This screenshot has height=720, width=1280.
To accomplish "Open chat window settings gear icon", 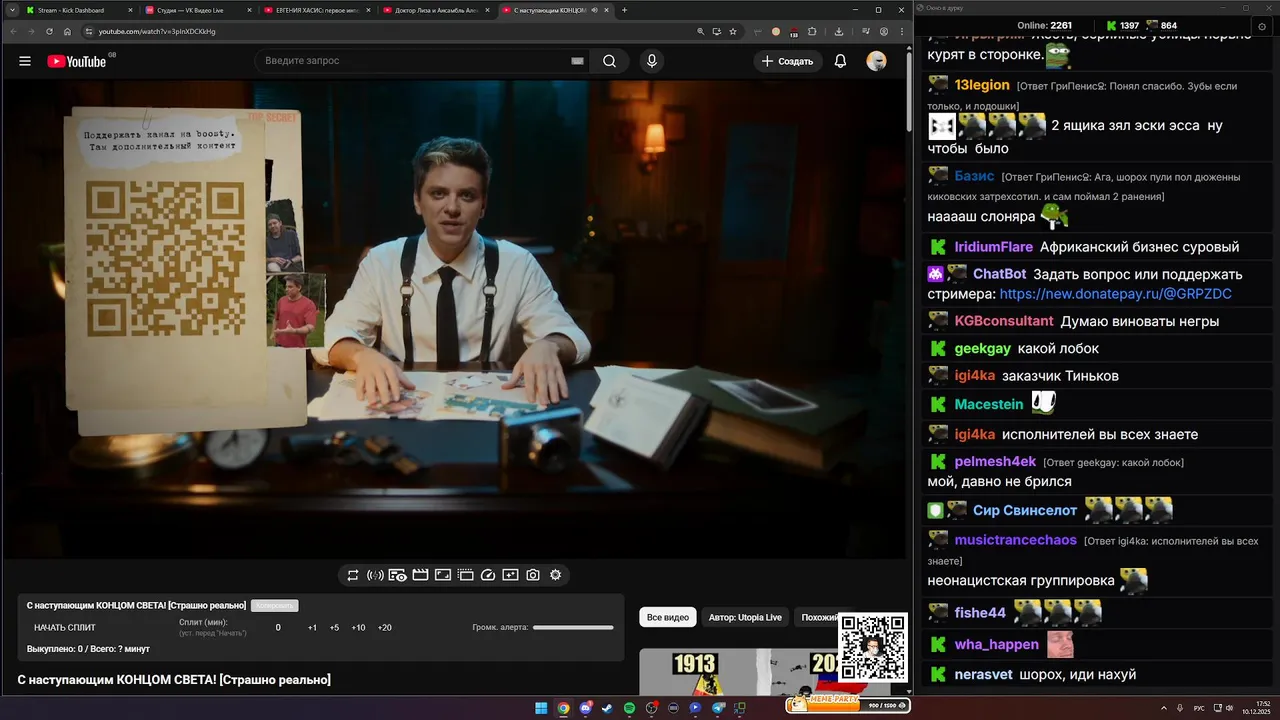I will [1262, 26].
